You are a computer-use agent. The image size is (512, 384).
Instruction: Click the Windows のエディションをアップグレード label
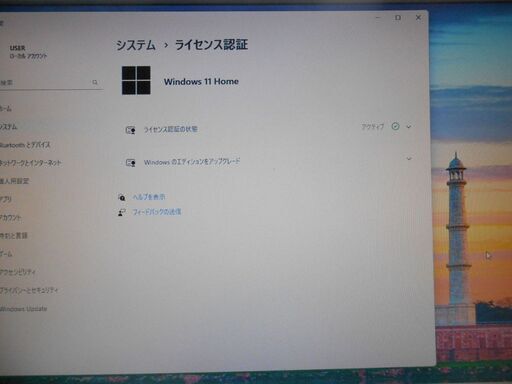pyautogui.click(x=192, y=162)
